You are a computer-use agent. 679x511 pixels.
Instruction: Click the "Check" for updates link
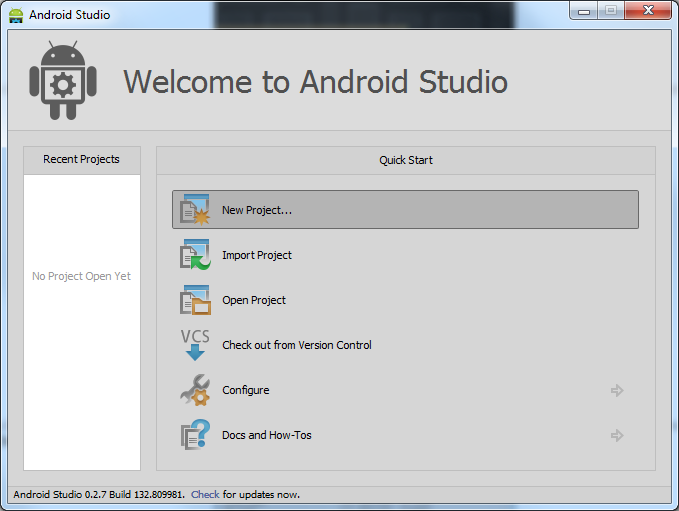click(205, 494)
